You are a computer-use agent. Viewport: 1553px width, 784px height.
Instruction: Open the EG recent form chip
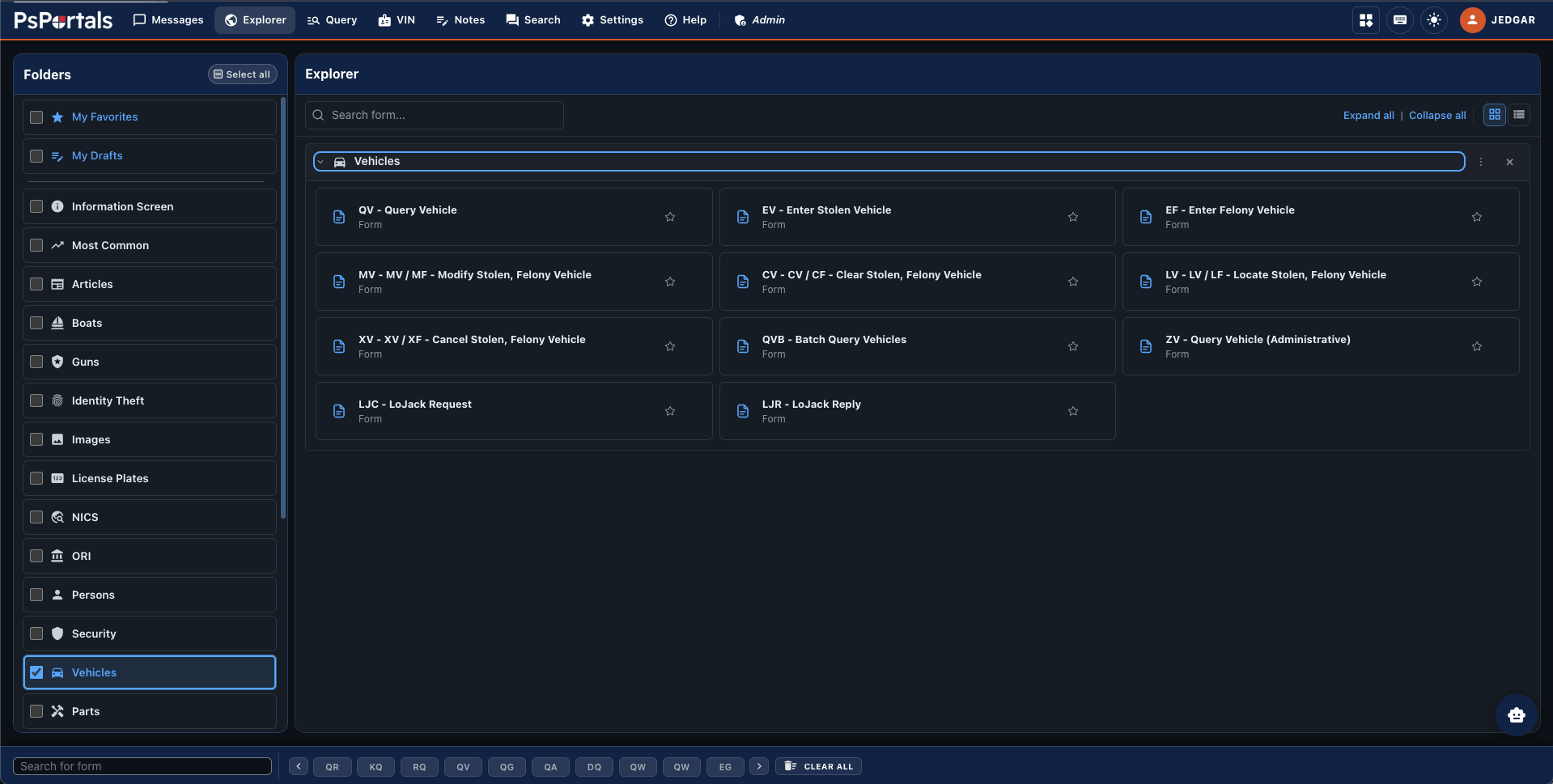coord(725,766)
